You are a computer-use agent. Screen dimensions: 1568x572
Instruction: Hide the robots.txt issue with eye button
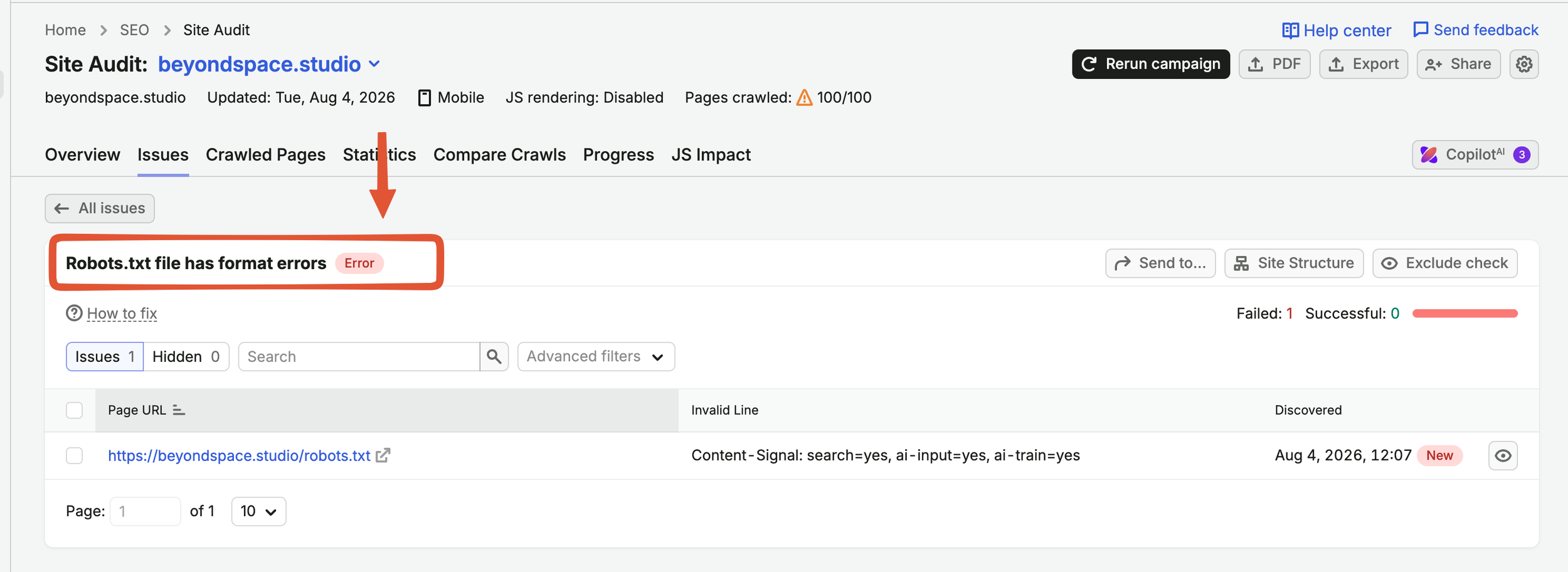click(x=1503, y=455)
